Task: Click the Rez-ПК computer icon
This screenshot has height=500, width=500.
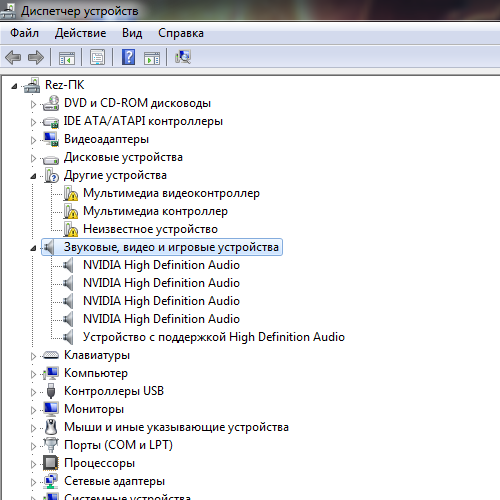Action: click(32, 85)
